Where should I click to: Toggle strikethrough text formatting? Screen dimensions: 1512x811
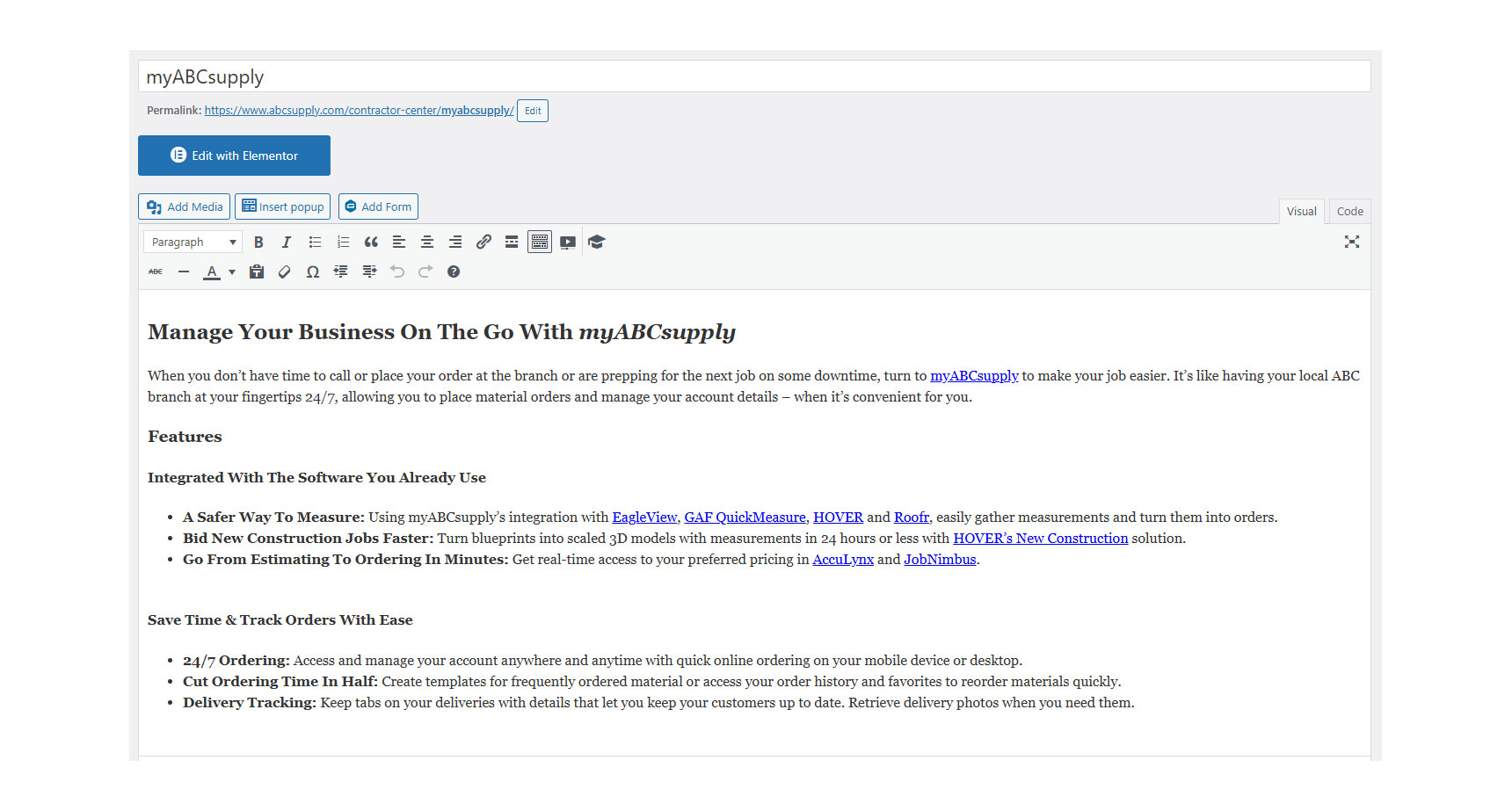(x=156, y=272)
